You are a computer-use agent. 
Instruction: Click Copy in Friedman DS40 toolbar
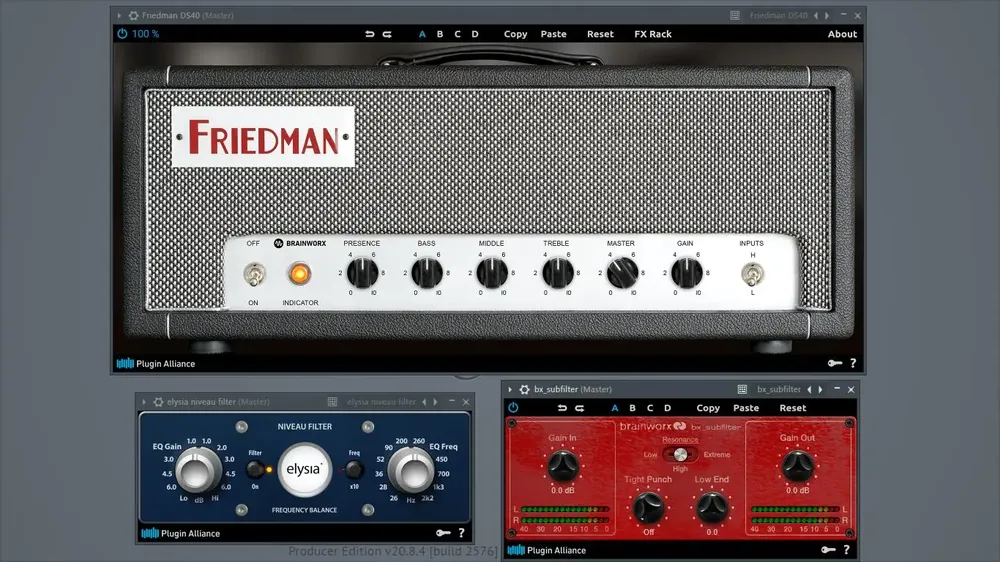(515, 34)
